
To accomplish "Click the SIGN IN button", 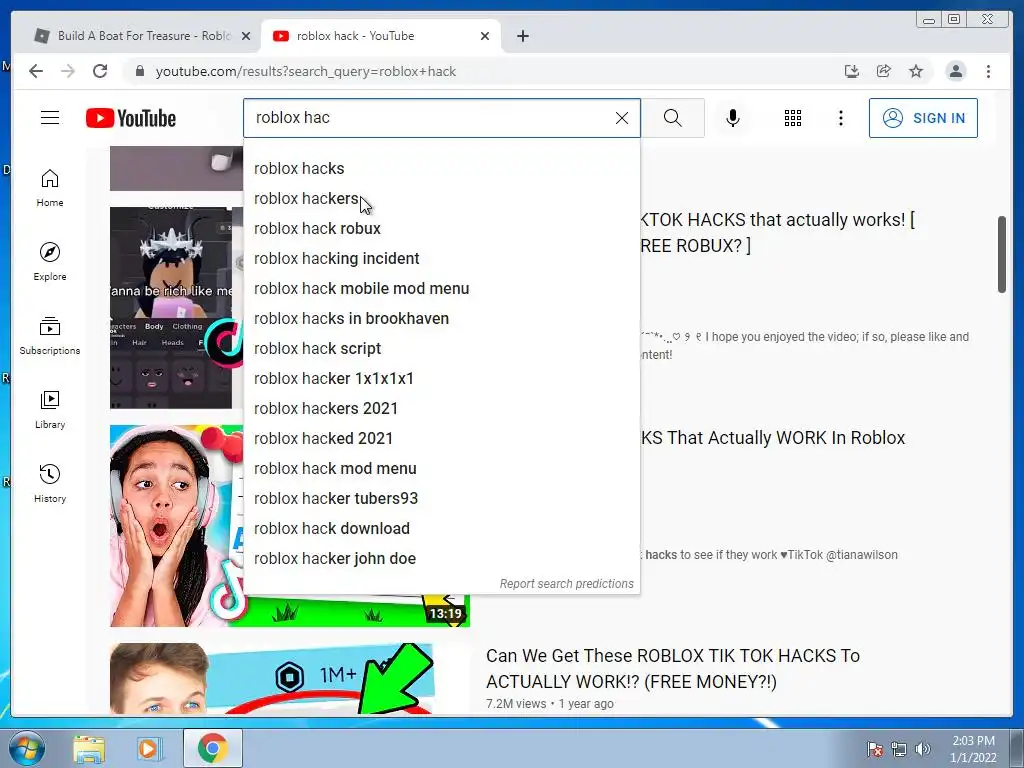I will pyautogui.click(x=923, y=118).
